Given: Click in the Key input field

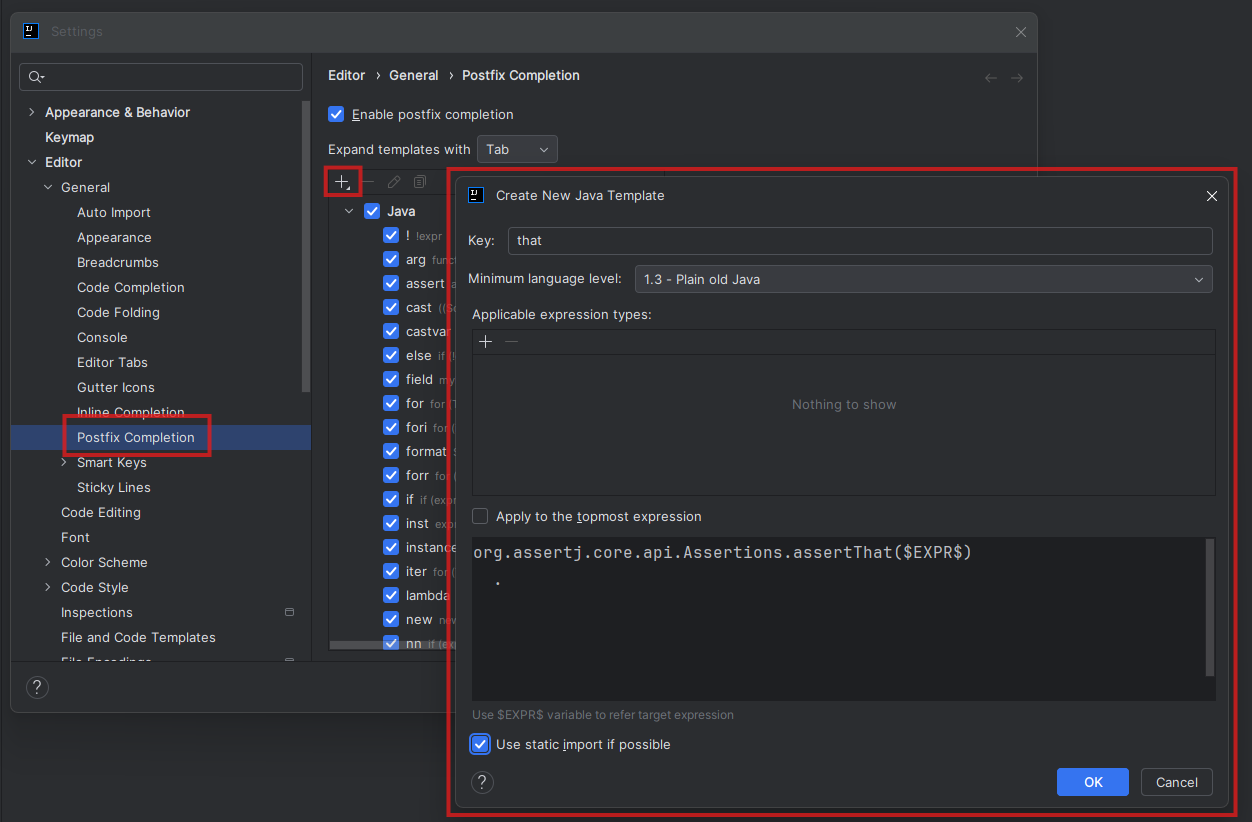Looking at the screenshot, I should 860,240.
